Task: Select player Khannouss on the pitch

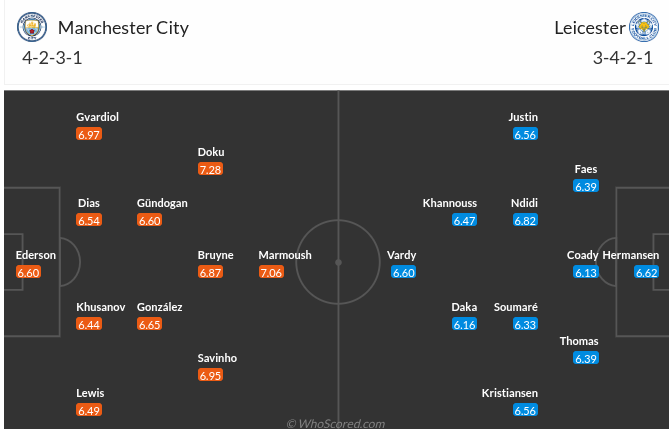Action: click(x=450, y=203)
